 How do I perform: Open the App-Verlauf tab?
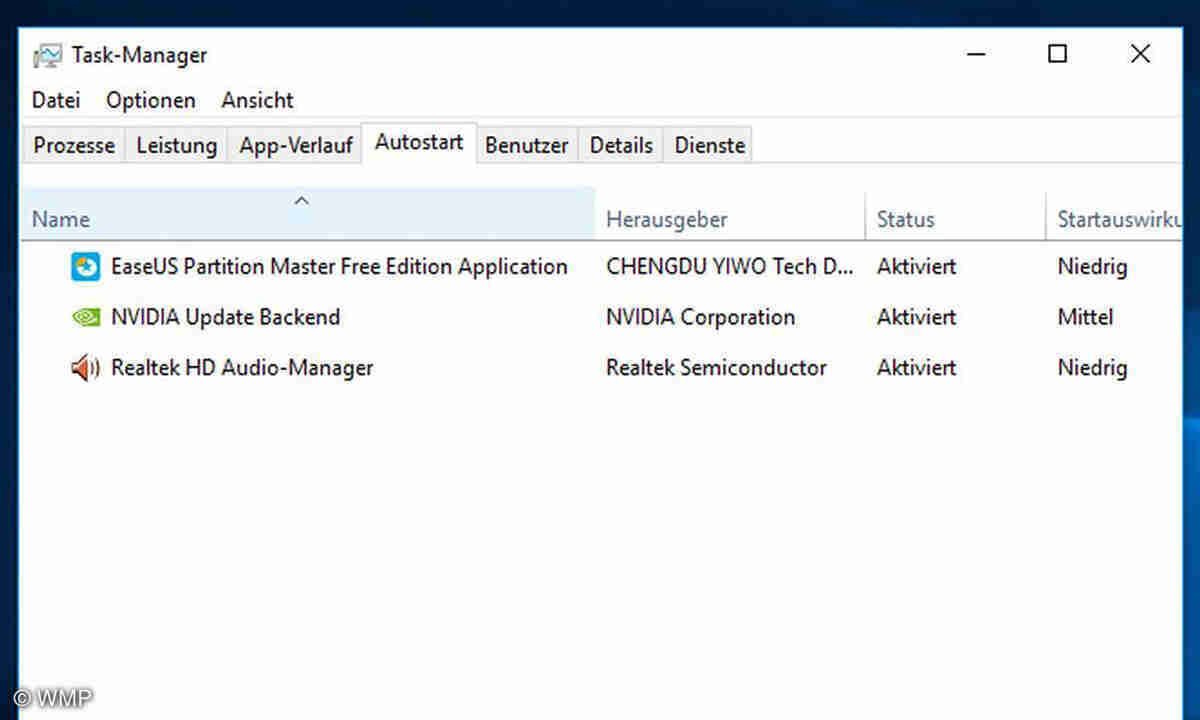pos(296,145)
